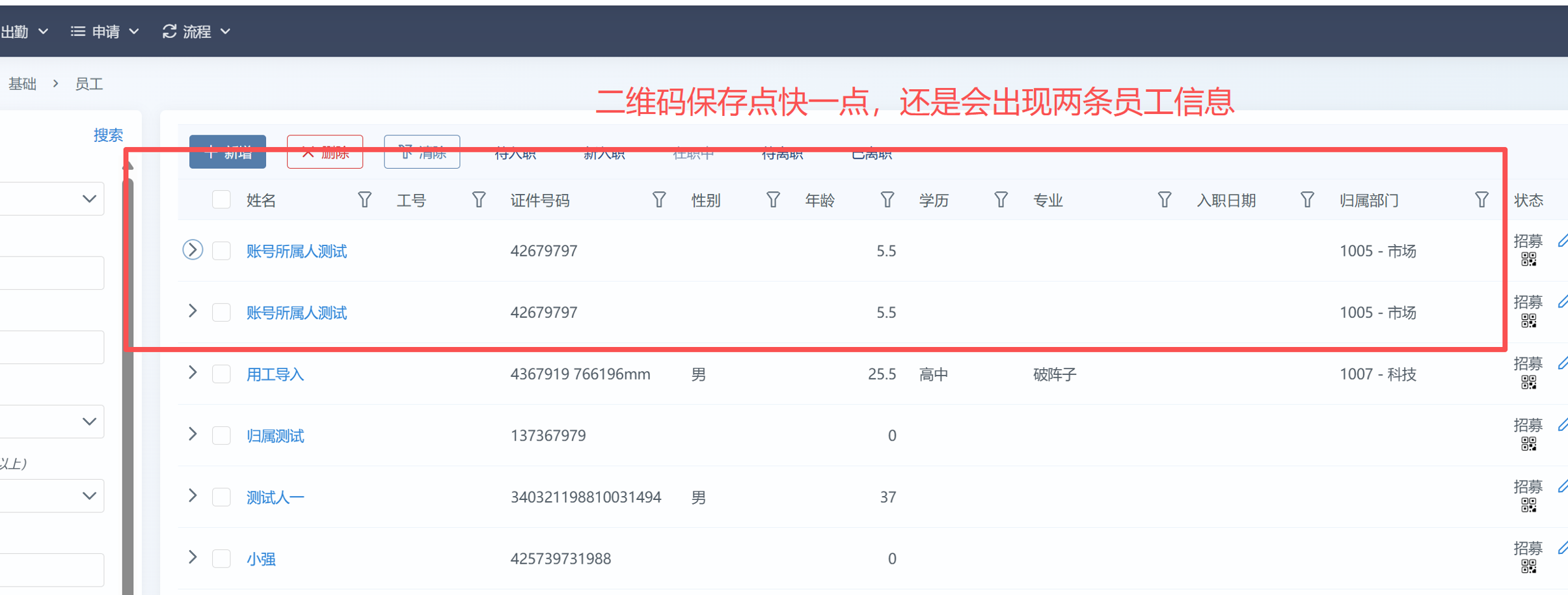Select the checkbox beside 归属测试

[221, 436]
